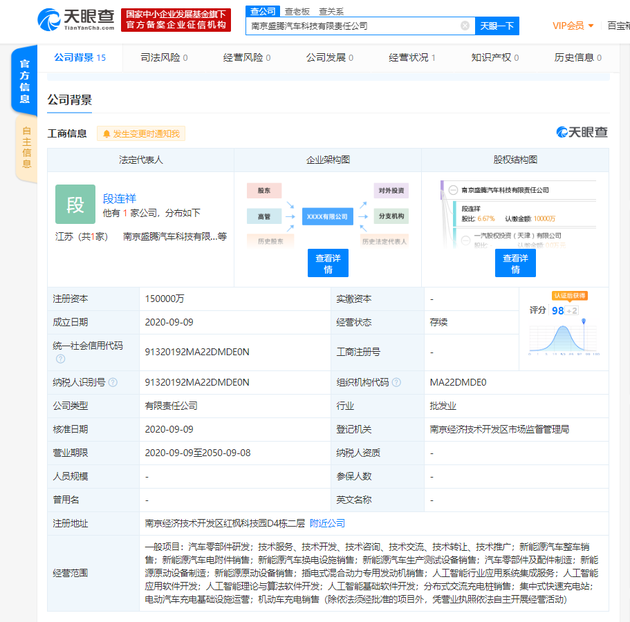Viewport: 630px width, 622px height.
Task: Open the 历史信息 tab
Action: tap(578, 58)
